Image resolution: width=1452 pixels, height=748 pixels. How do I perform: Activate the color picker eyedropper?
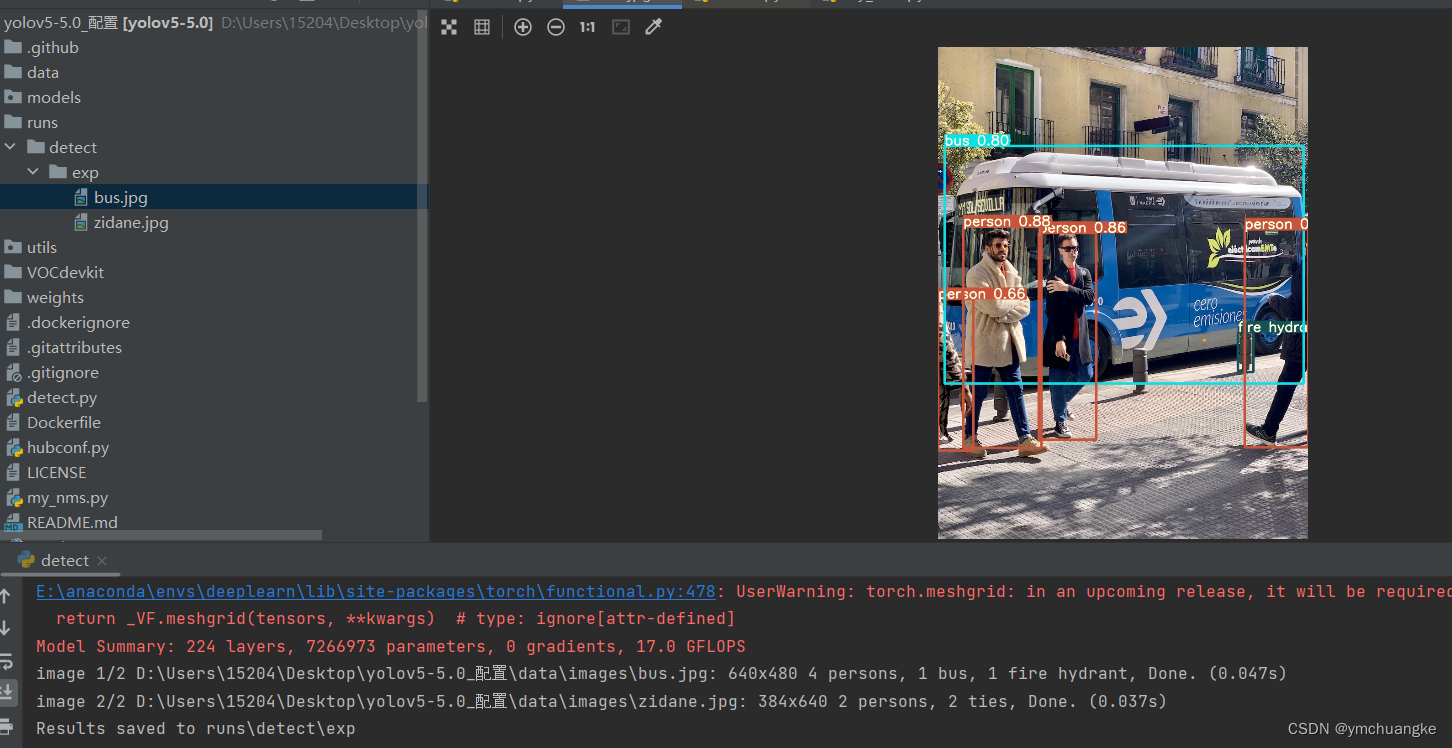[x=653, y=27]
